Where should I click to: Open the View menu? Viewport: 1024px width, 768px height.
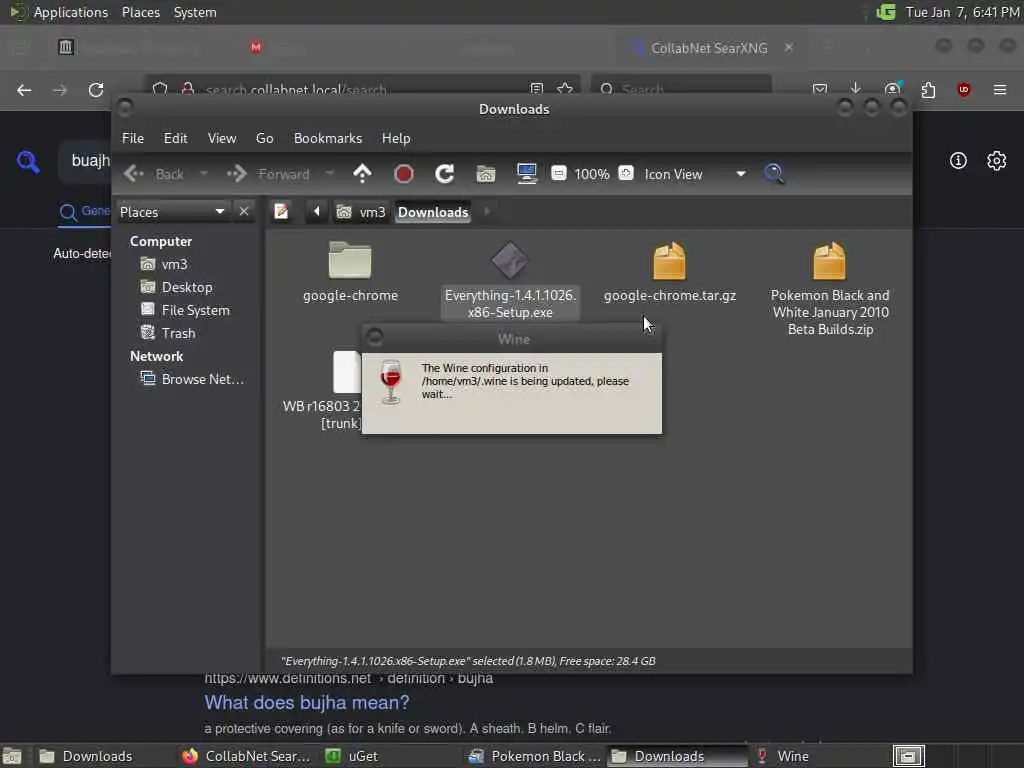point(222,138)
